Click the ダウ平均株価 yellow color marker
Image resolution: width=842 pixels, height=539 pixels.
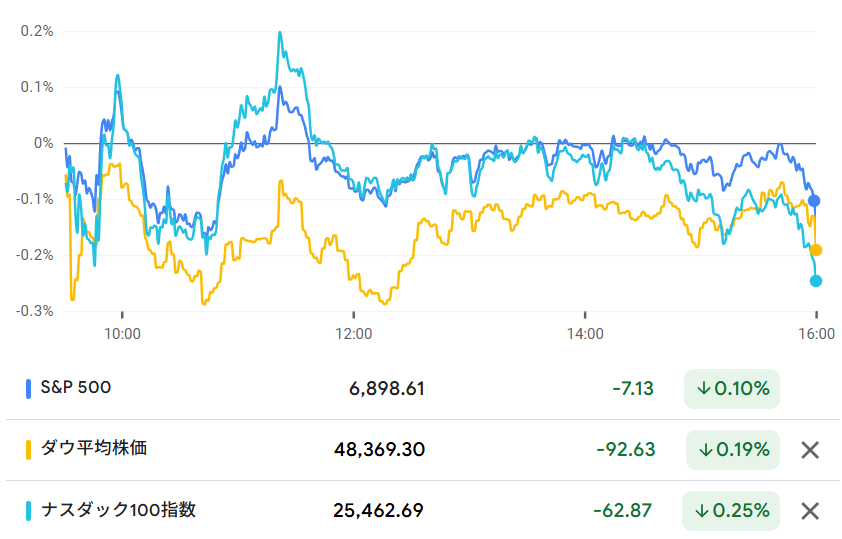pos(29,449)
